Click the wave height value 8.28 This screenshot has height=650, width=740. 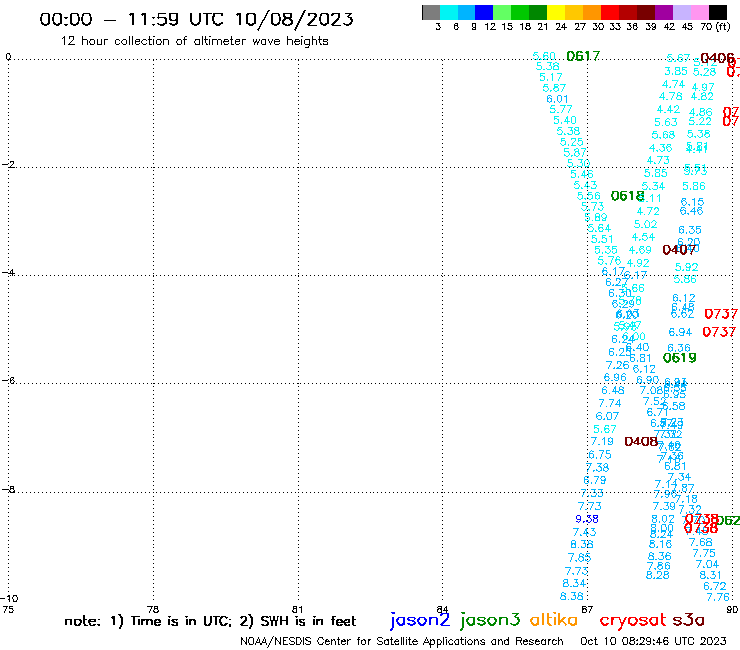pyautogui.click(x=657, y=575)
